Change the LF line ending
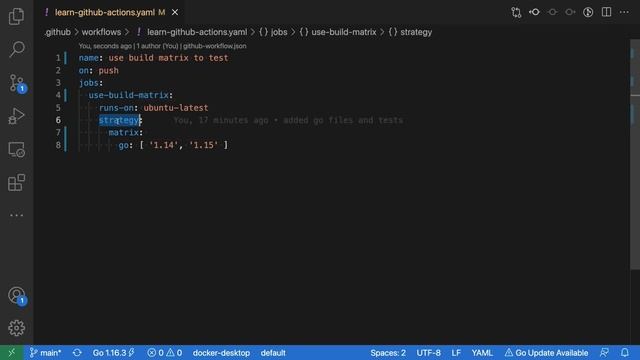The image size is (640, 360). 456,353
